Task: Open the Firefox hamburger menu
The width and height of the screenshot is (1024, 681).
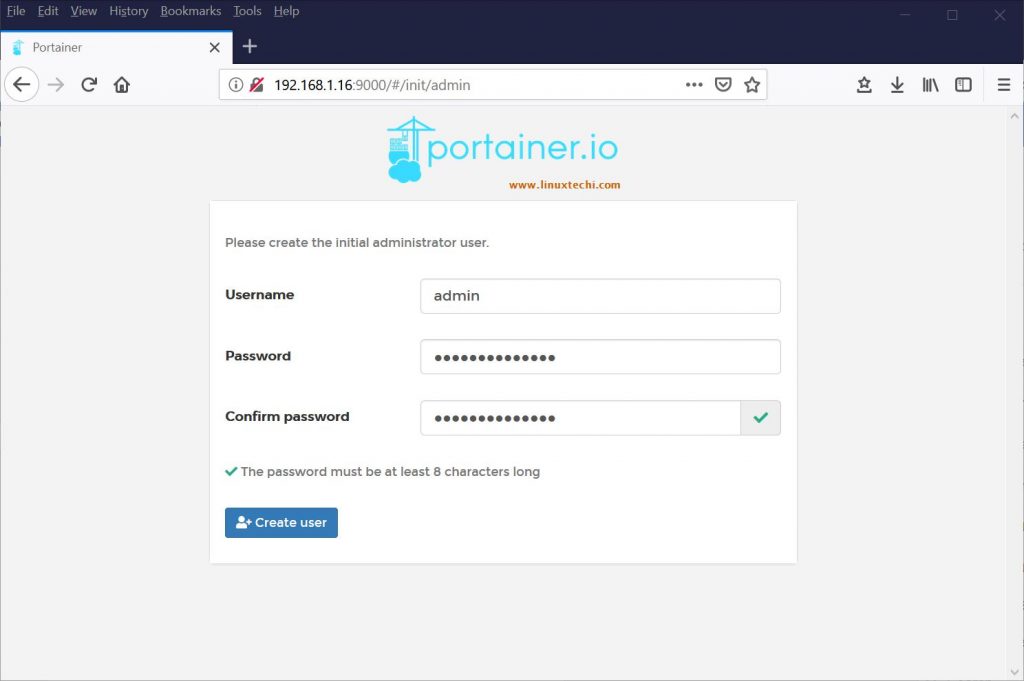Action: coord(1004,85)
